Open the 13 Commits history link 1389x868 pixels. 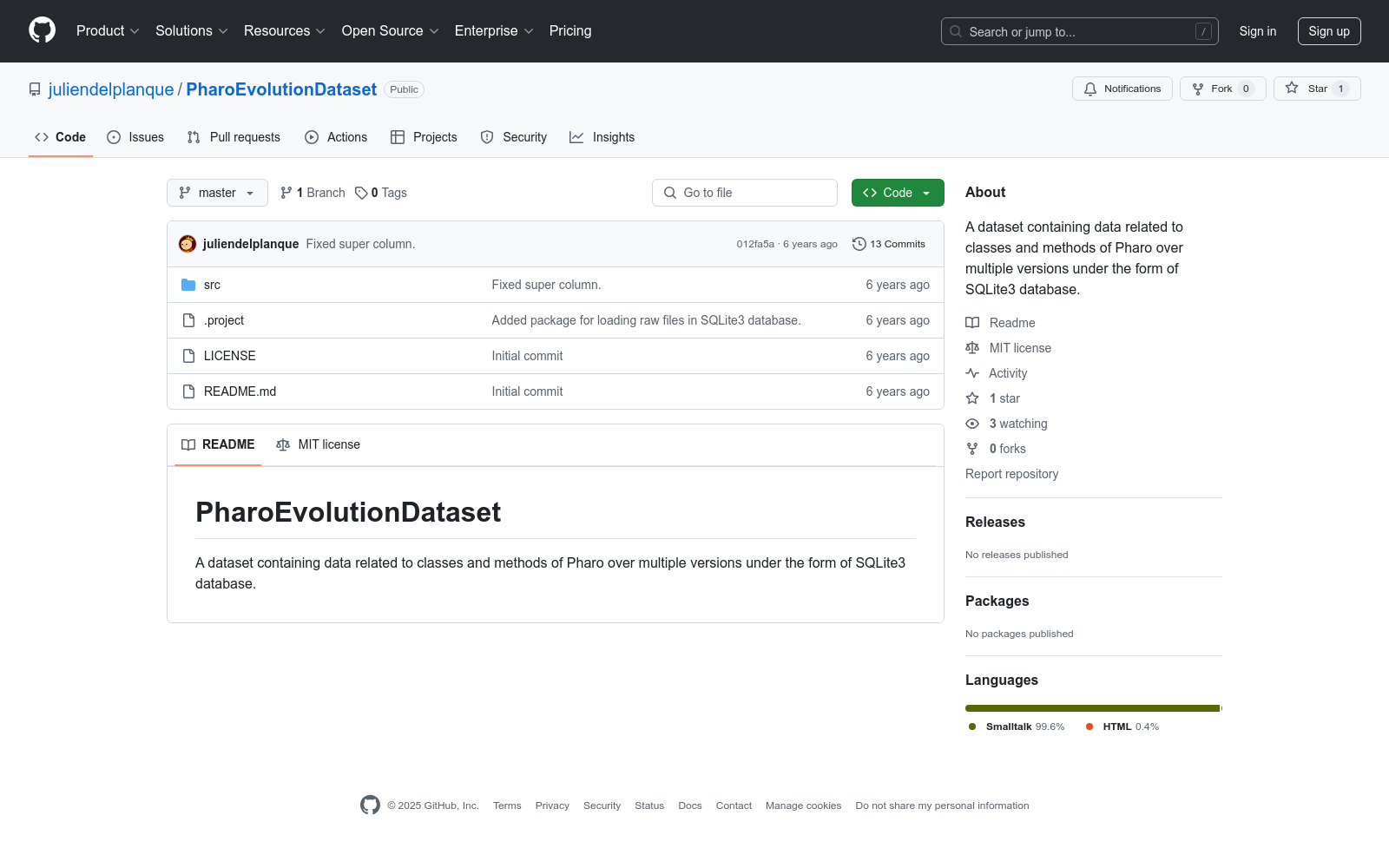889,244
